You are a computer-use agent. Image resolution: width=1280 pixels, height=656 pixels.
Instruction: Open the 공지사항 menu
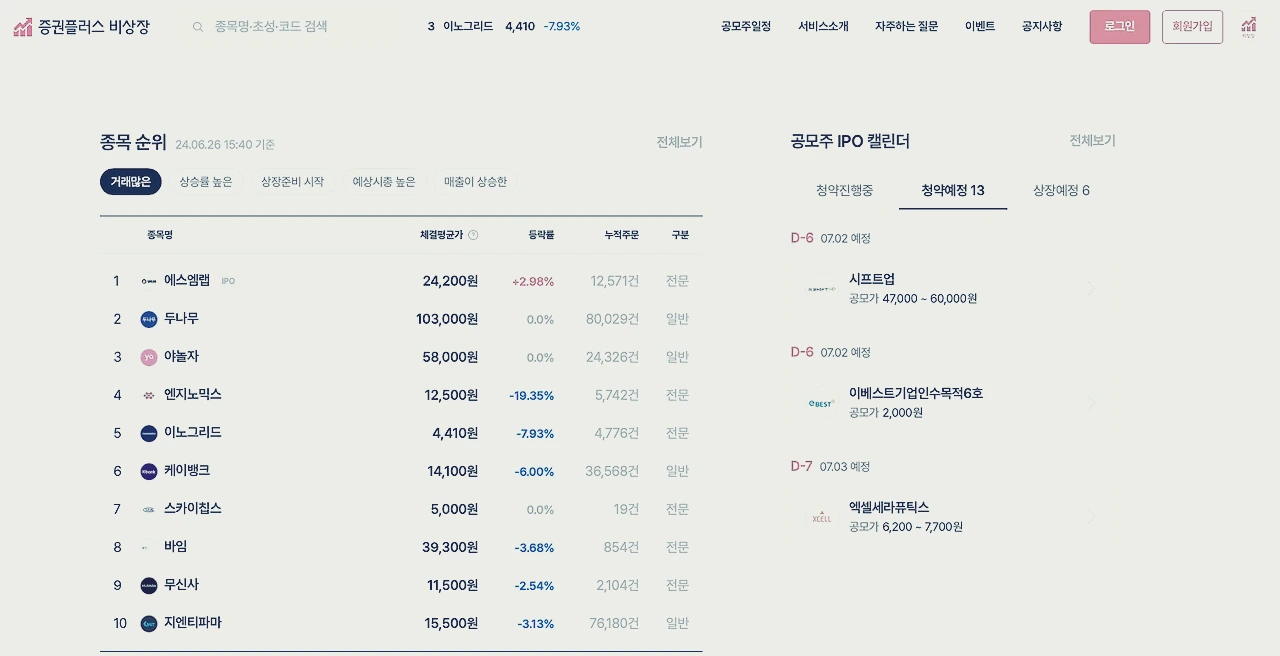click(1042, 27)
